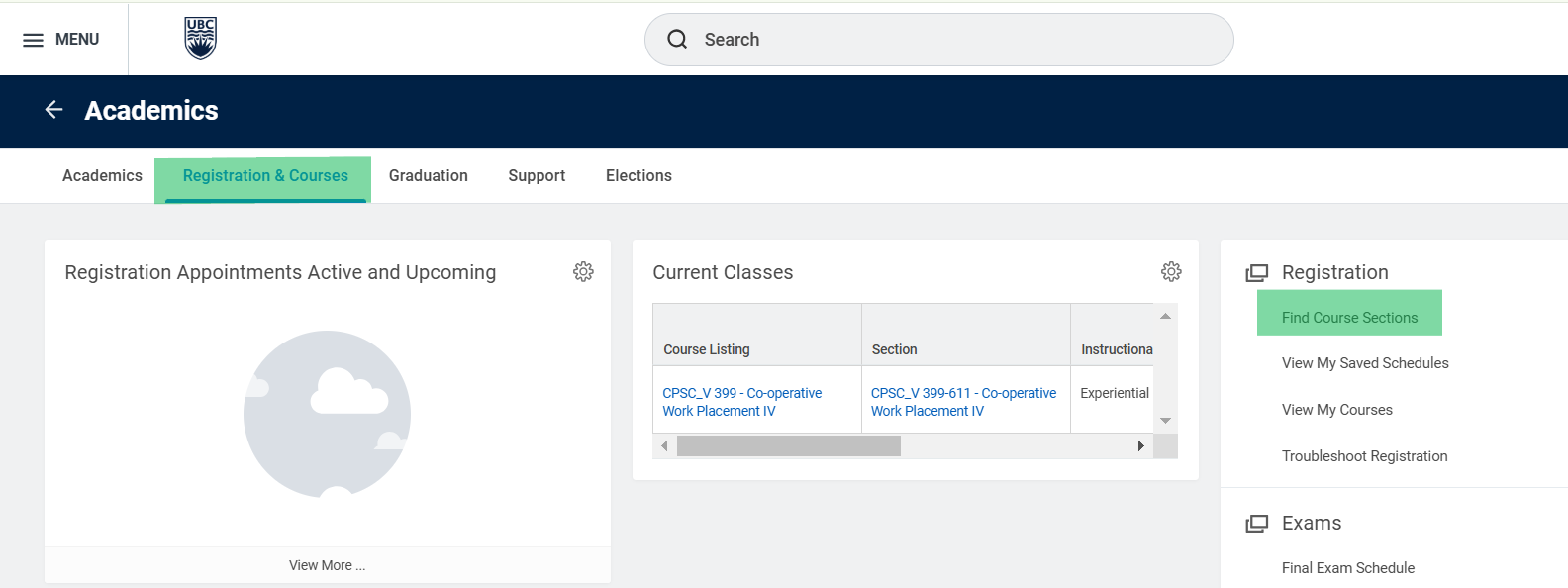Screen dimensions: 1568x588
Task: Open CPSC_V 399 course listing link
Action: 741,402
